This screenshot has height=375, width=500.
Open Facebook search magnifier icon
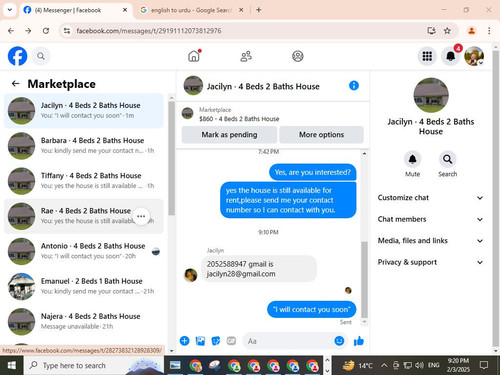41,56
